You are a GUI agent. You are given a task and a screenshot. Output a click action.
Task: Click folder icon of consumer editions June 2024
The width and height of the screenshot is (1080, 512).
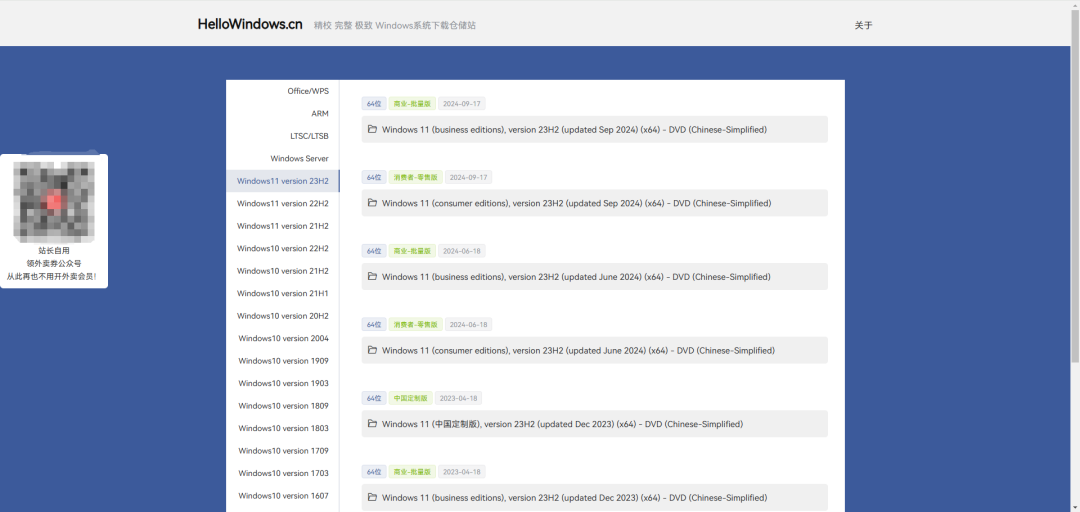click(x=372, y=350)
